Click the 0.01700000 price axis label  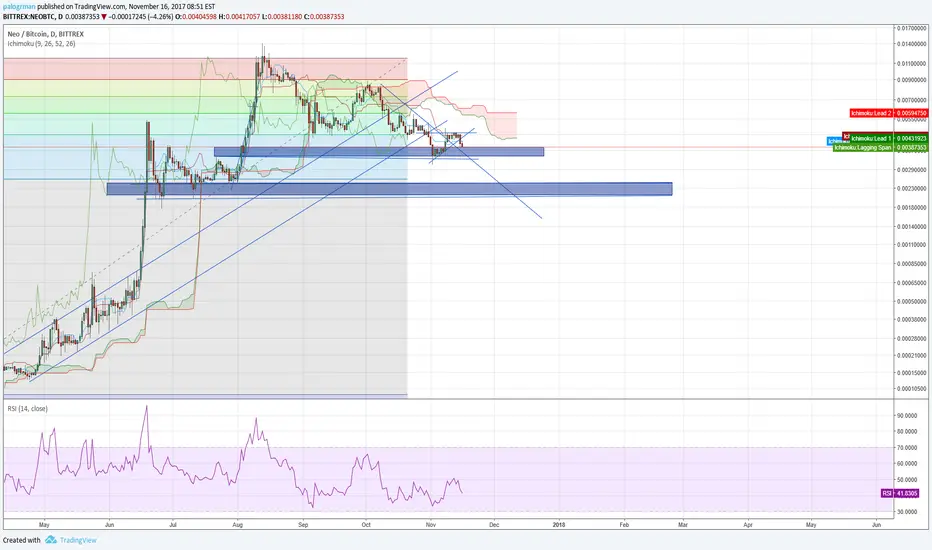pyautogui.click(x=912, y=28)
